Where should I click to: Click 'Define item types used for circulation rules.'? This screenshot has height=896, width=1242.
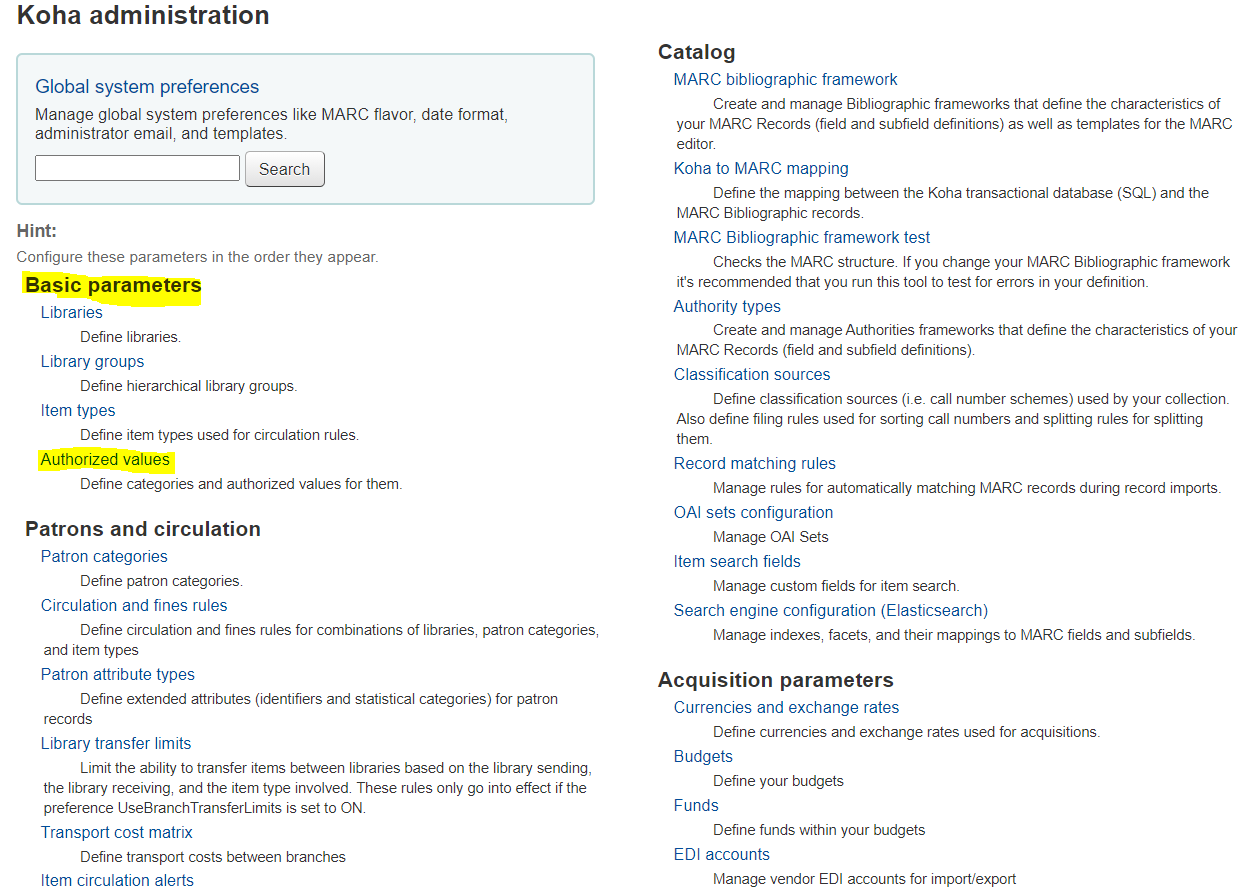[x=219, y=435]
